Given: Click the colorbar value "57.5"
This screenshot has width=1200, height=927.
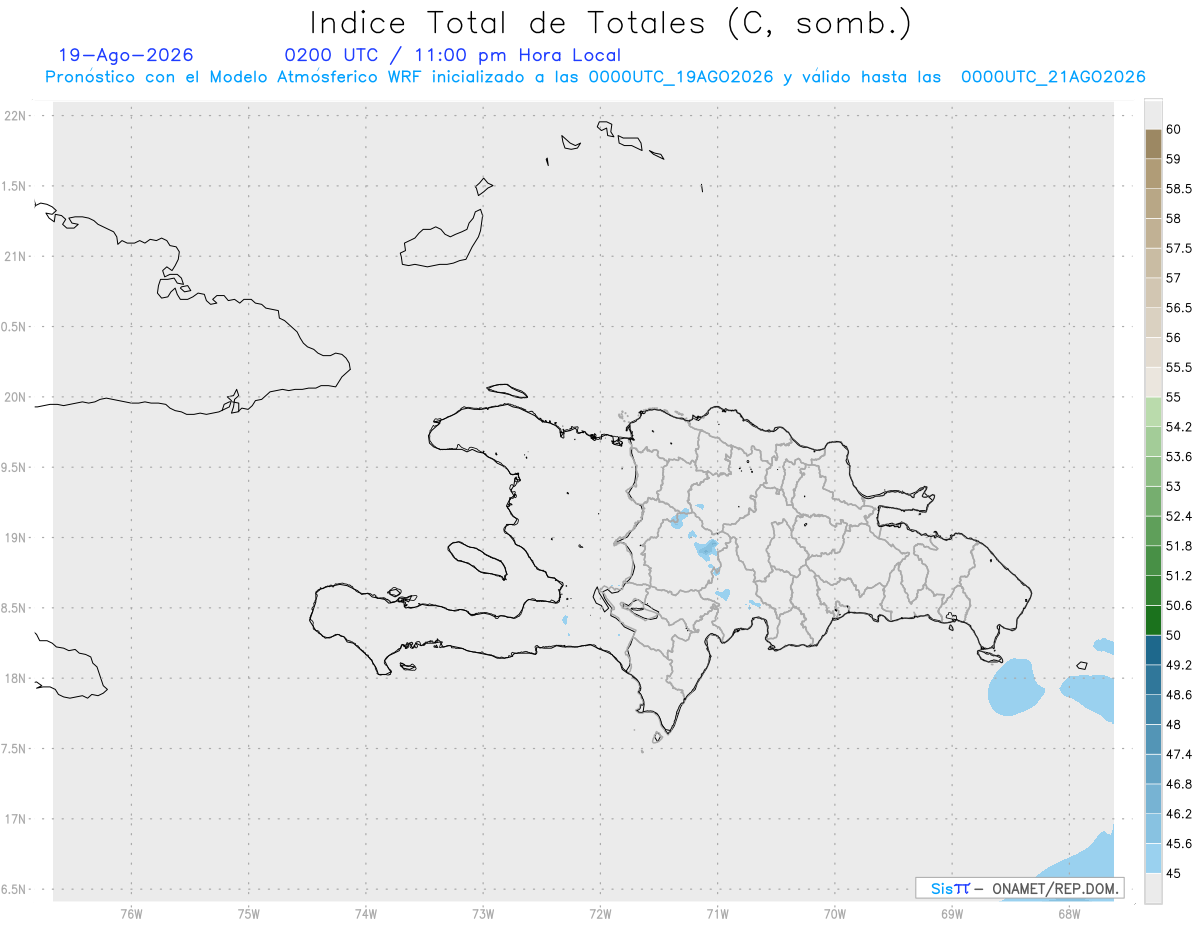Looking at the screenshot, I should tap(1178, 248).
